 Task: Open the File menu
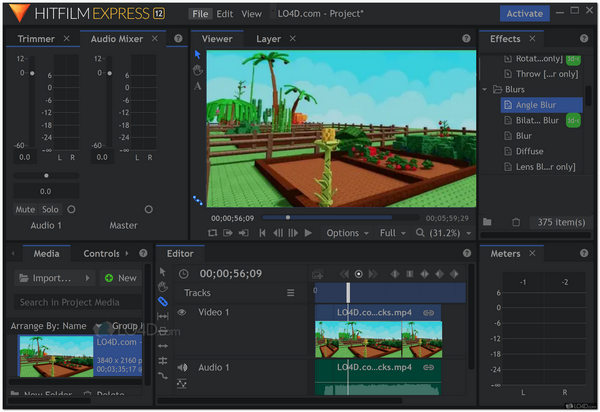pyautogui.click(x=200, y=14)
